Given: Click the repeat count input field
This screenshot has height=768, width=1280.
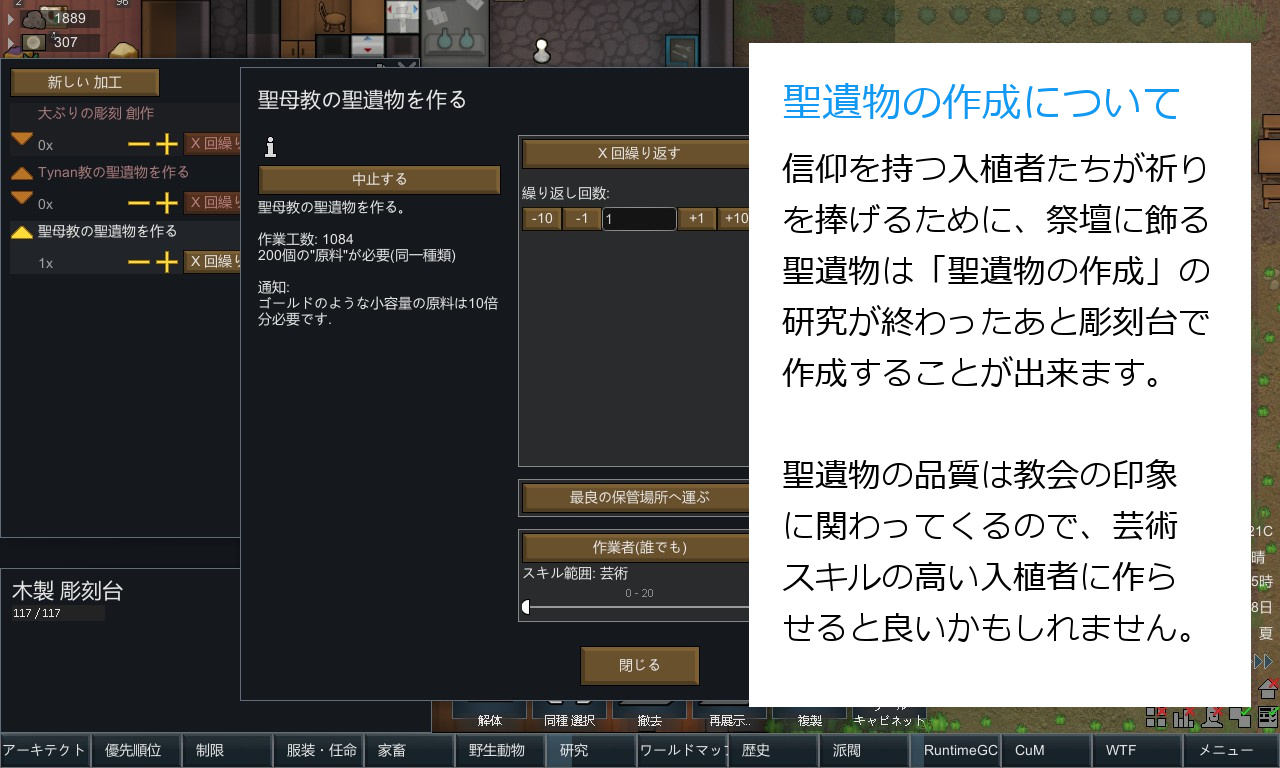Looking at the screenshot, I should pyautogui.click(x=638, y=218).
